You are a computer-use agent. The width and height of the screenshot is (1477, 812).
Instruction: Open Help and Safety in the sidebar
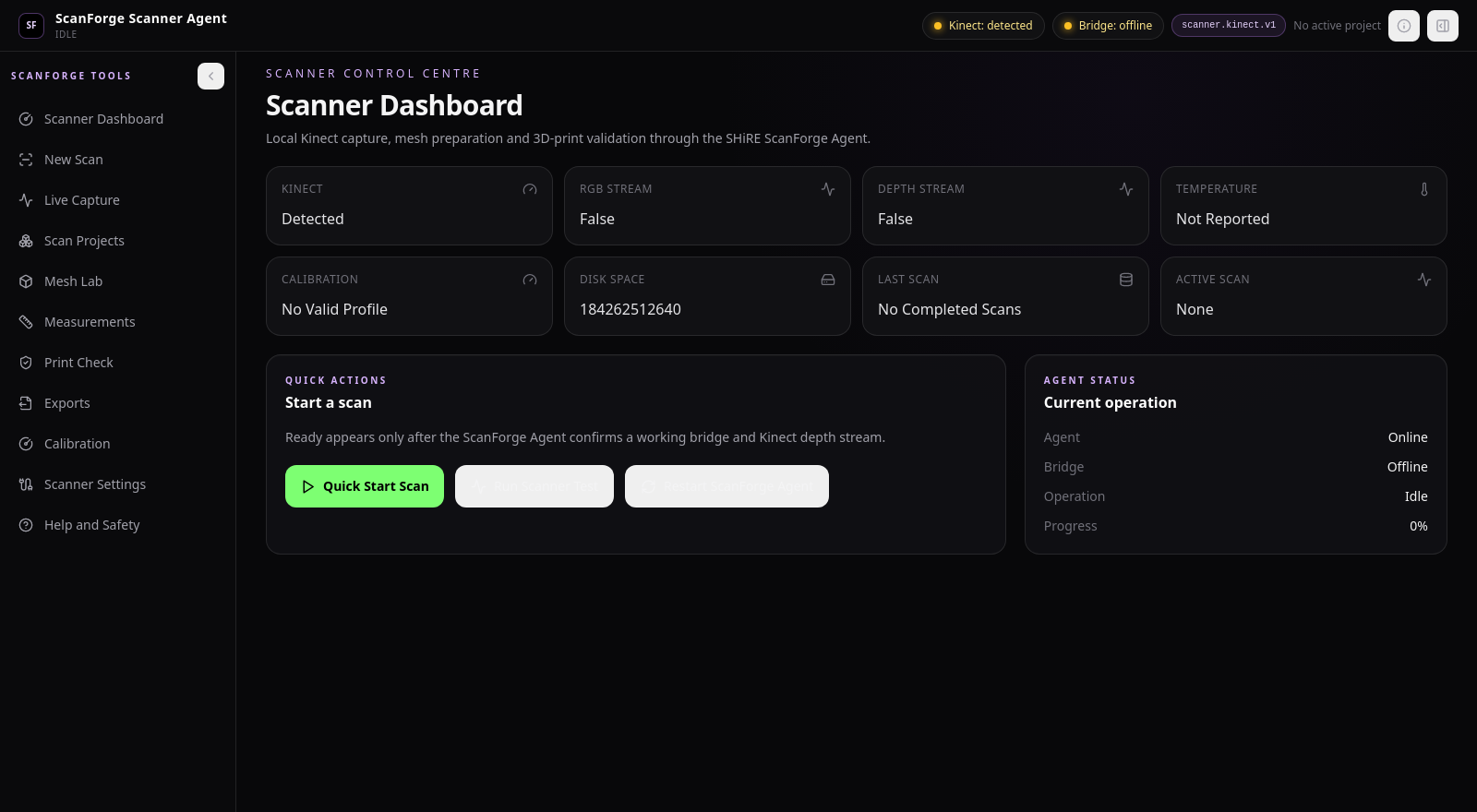(117, 525)
